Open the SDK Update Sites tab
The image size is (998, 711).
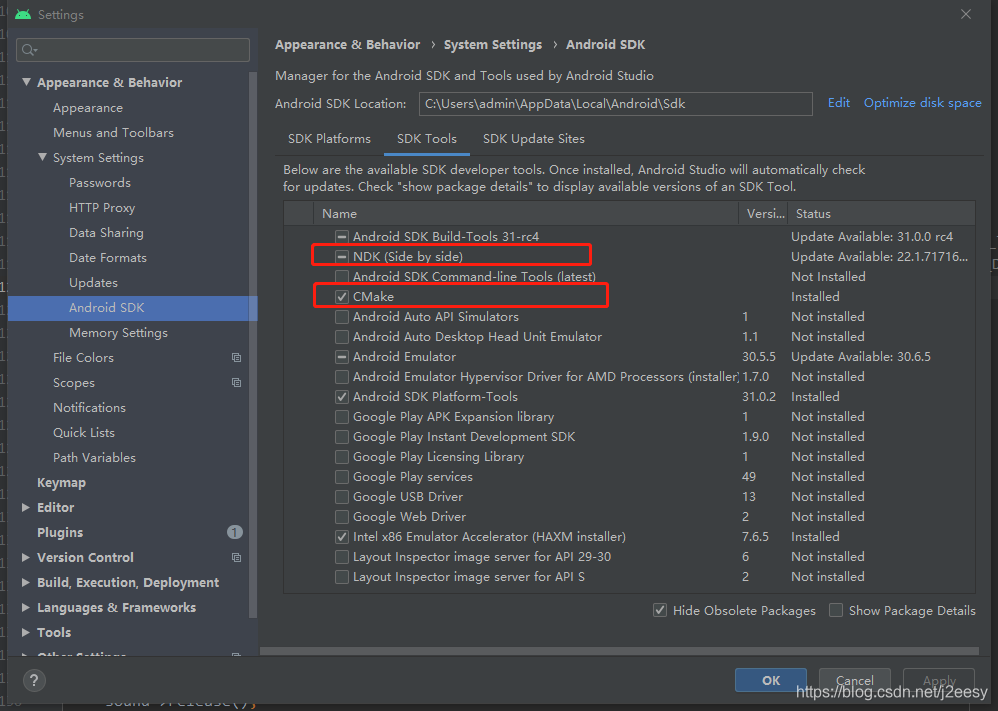[x=533, y=139]
